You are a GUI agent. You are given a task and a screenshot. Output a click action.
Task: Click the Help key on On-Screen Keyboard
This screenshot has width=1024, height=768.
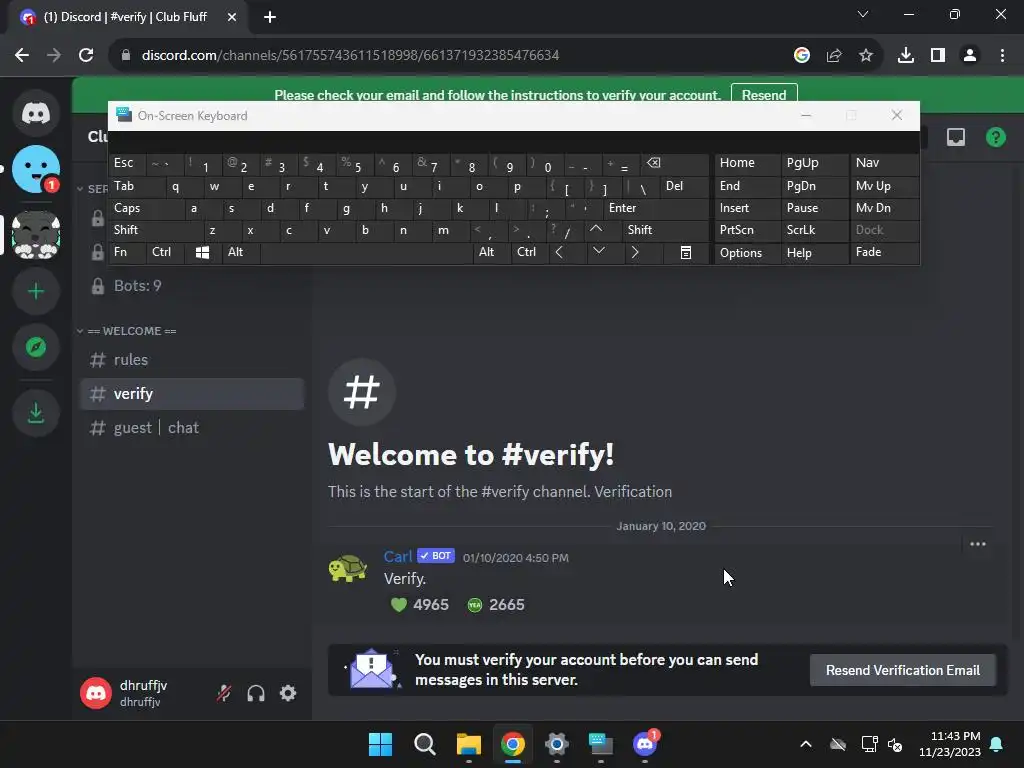pos(814,253)
